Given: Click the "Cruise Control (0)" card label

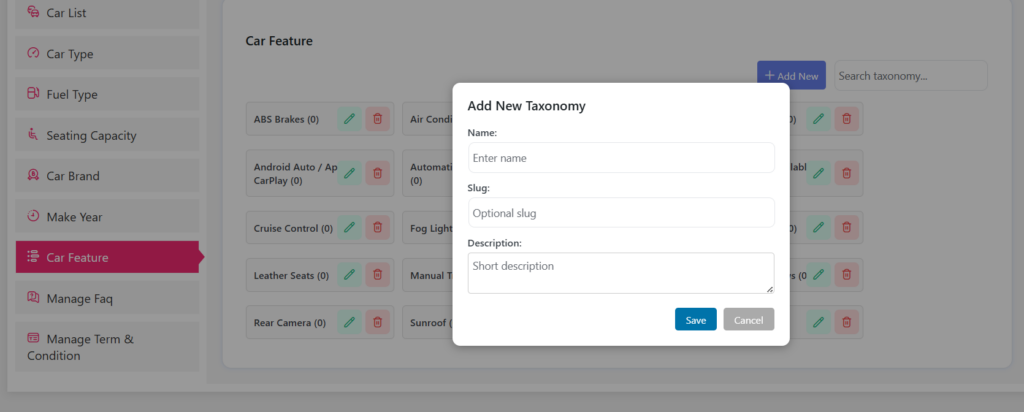Looking at the screenshot, I should 293,229.
